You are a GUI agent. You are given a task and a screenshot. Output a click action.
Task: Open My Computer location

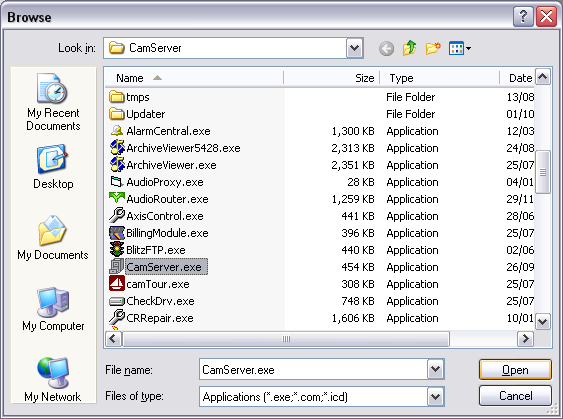tap(53, 309)
